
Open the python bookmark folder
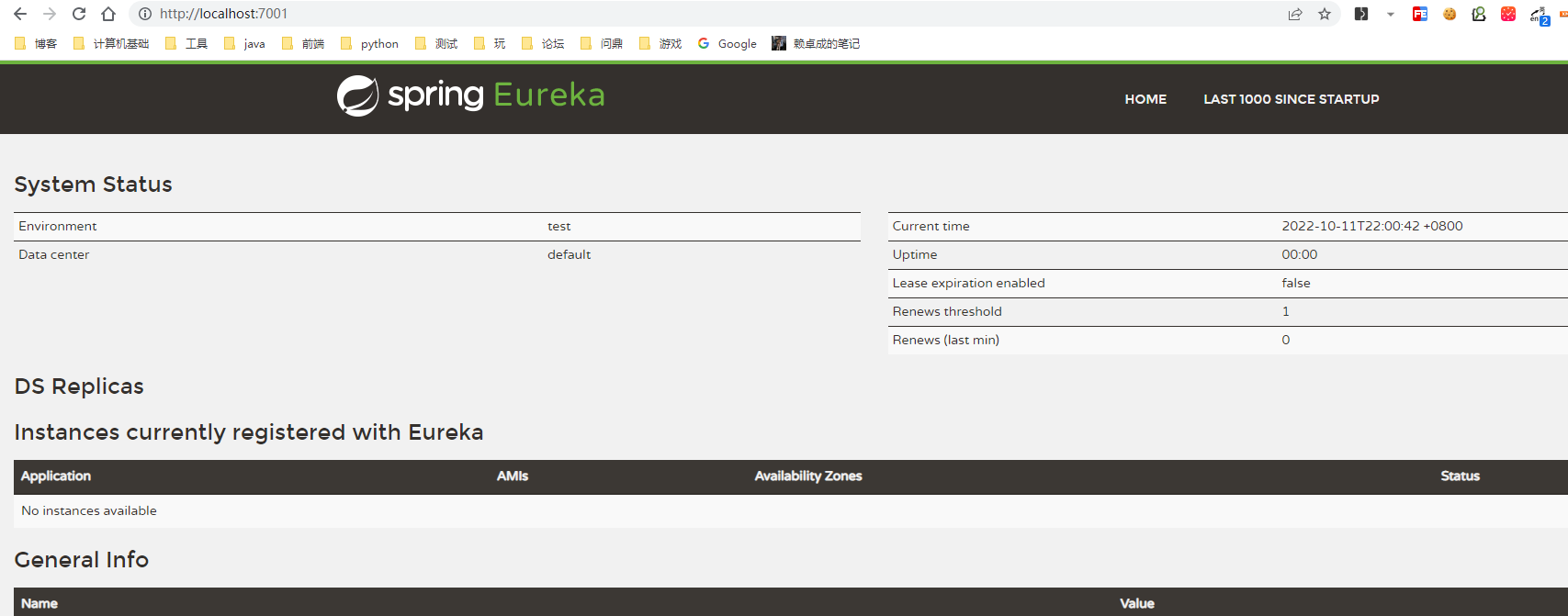tap(369, 43)
